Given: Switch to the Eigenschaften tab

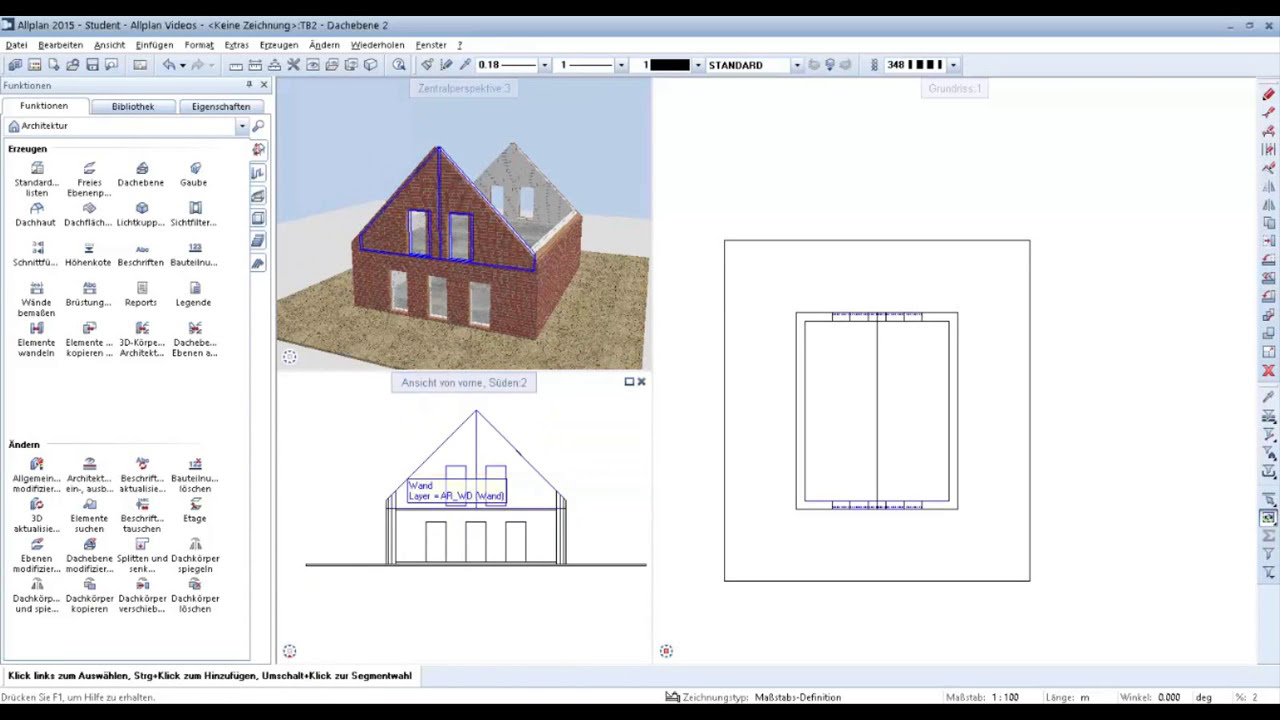Looking at the screenshot, I should (221, 106).
